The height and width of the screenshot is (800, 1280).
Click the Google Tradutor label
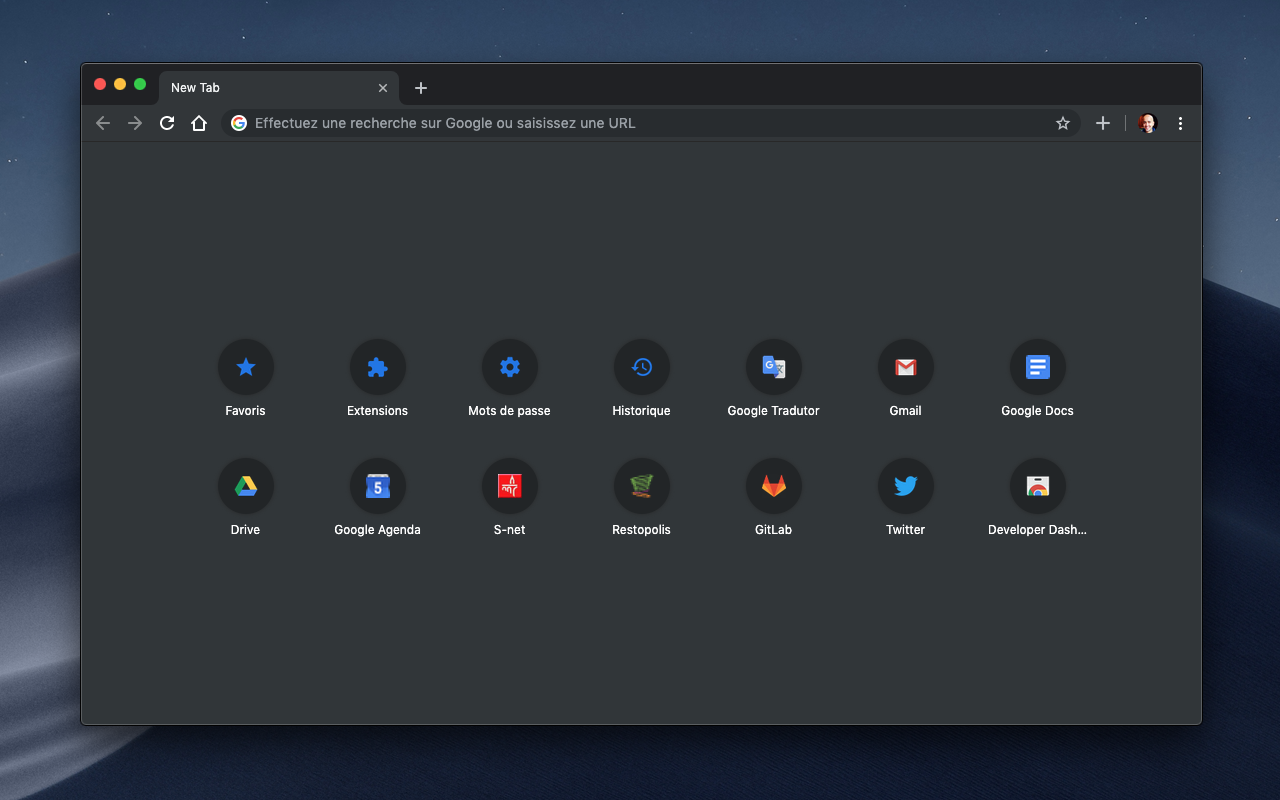pyautogui.click(x=773, y=411)
